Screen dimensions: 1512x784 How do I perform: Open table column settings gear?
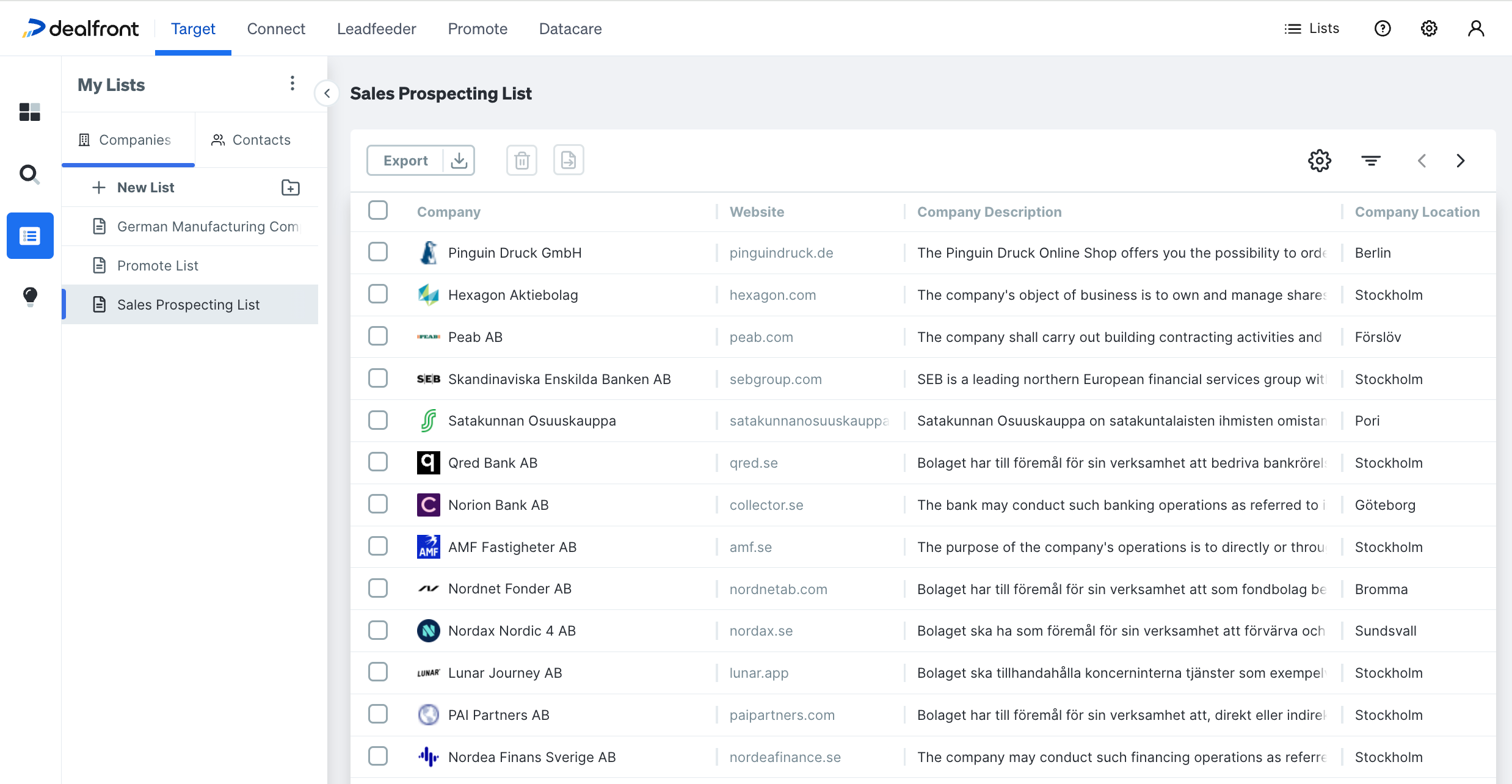coord(1319,161)
